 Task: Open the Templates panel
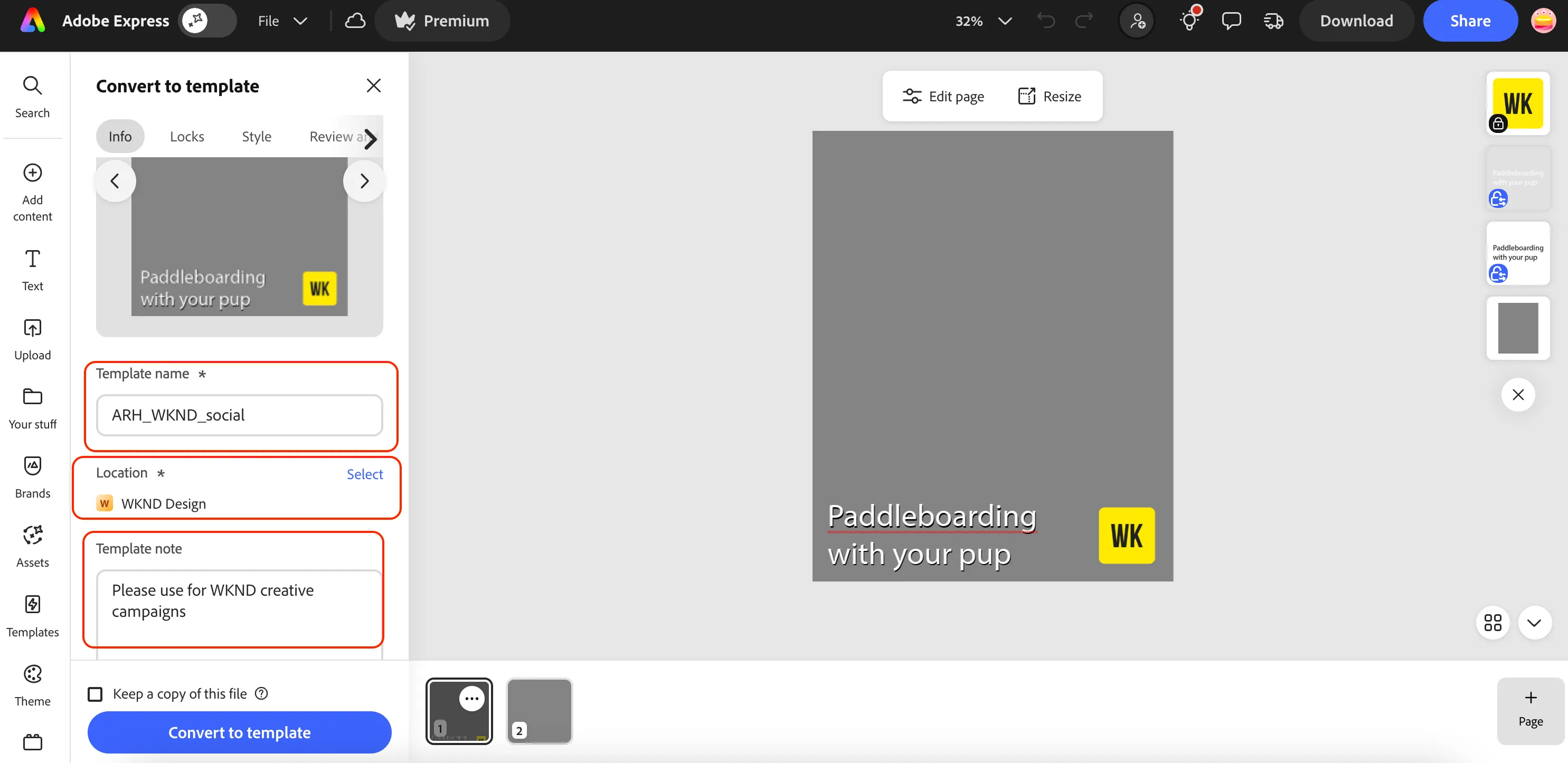point(32,616)
